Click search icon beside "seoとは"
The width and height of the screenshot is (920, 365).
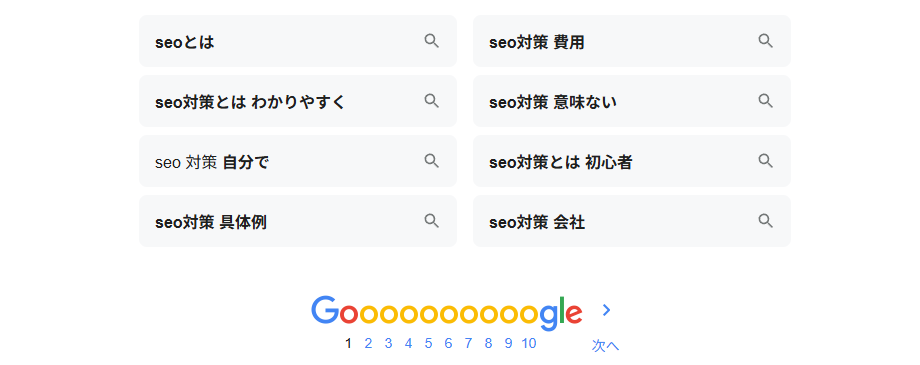coord(431,41)
